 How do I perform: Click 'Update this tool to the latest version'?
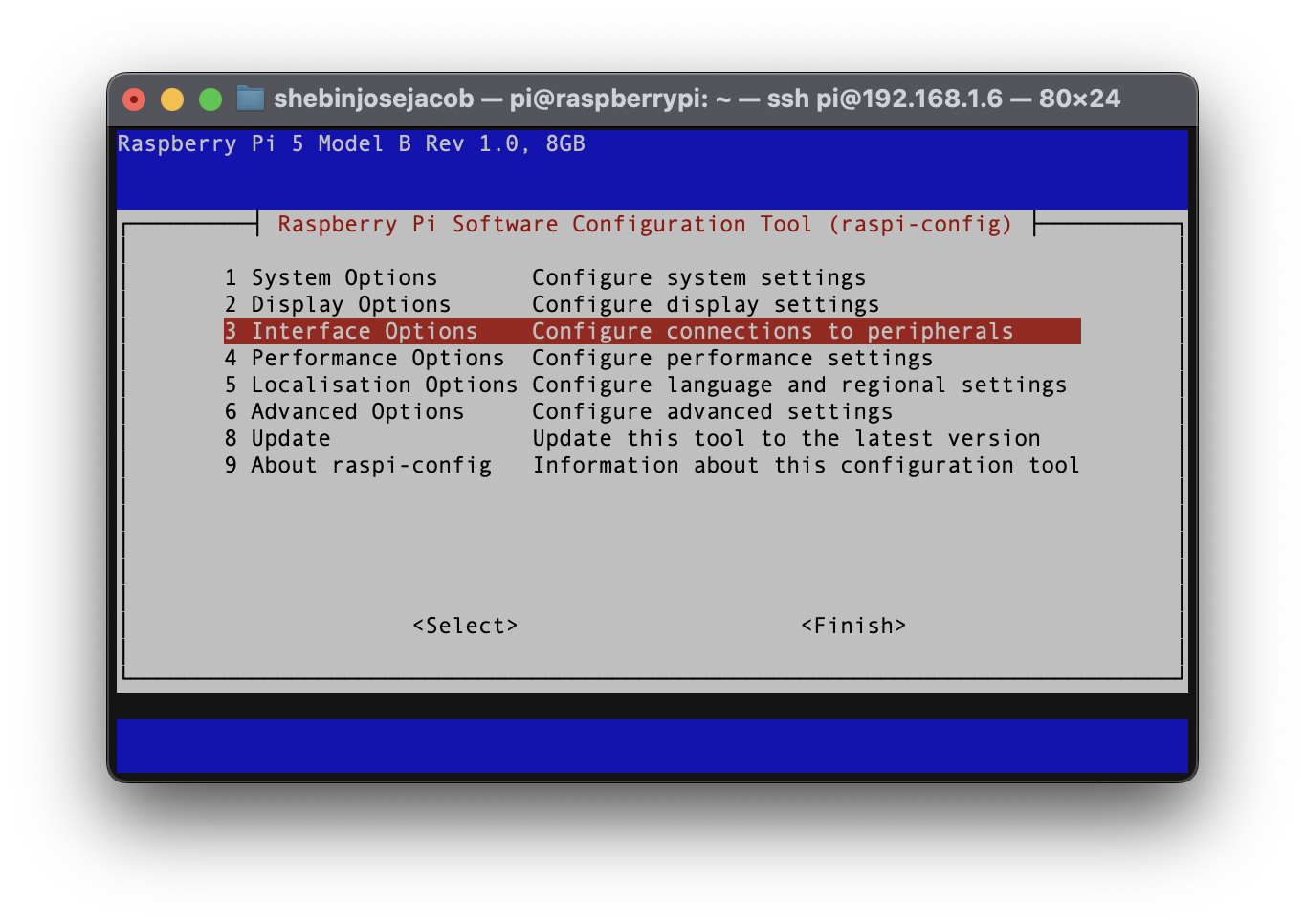pyautogui.click(x=786, y=438)
